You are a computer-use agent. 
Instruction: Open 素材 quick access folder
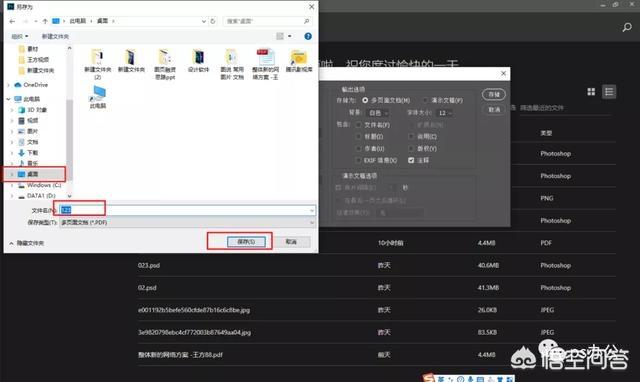pyautogui.click(x=32, y=49)
